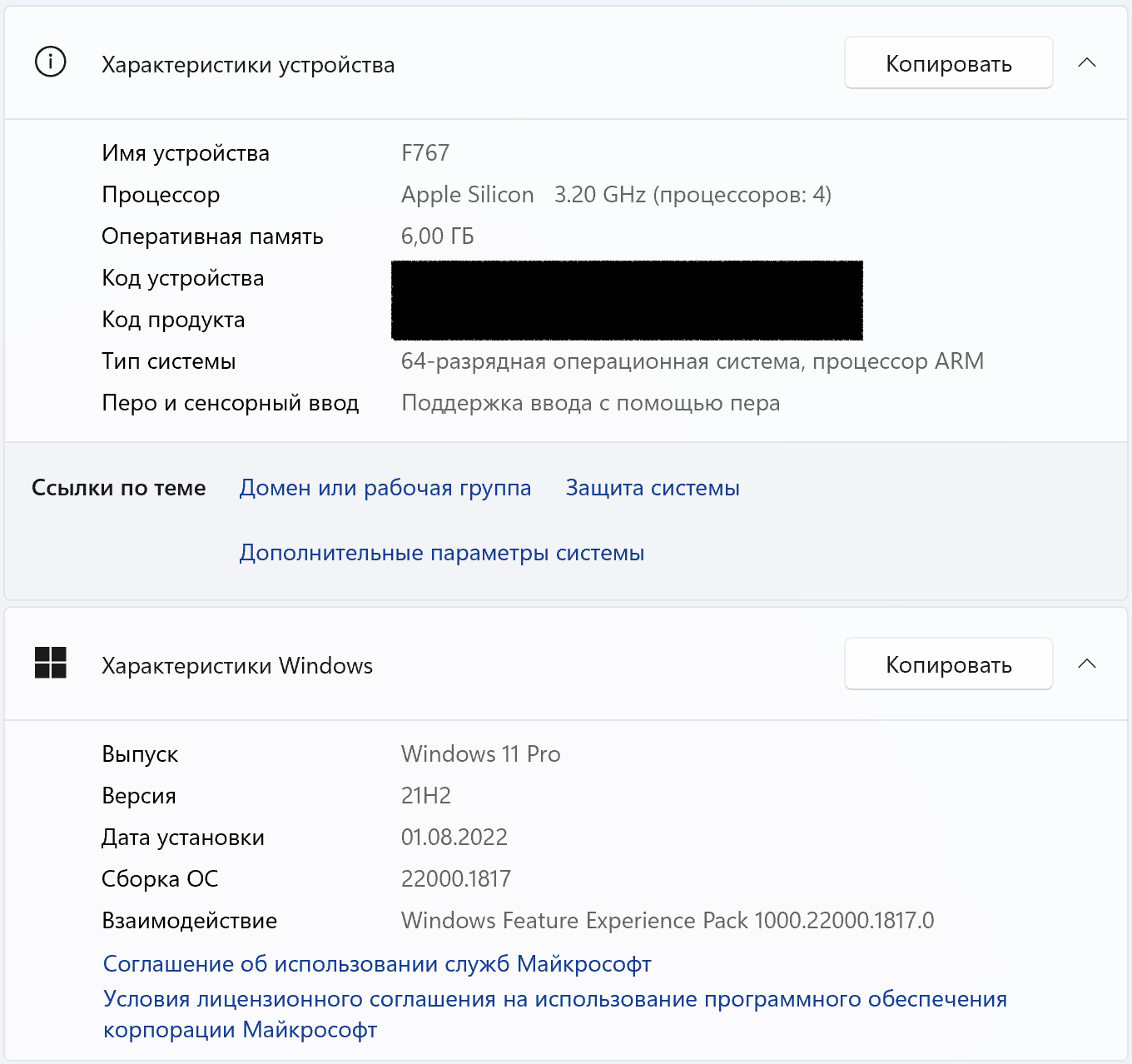
Task: Copy the device specifications with Копировать
Action: point(948,63)
